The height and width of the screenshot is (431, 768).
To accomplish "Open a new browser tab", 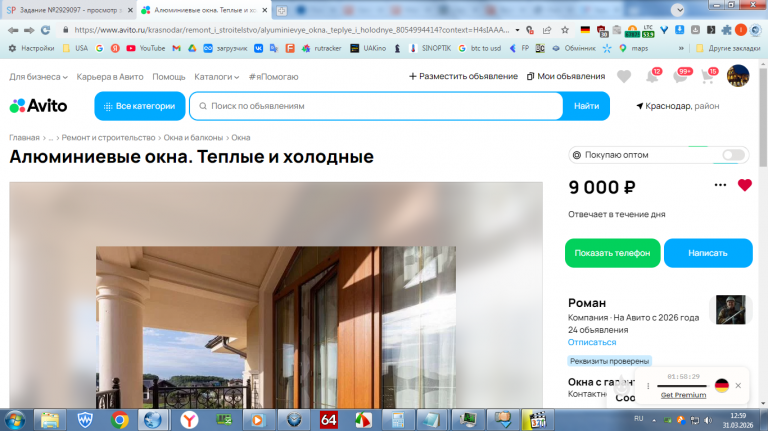I will pyautogui.click(x=282, y=10).
